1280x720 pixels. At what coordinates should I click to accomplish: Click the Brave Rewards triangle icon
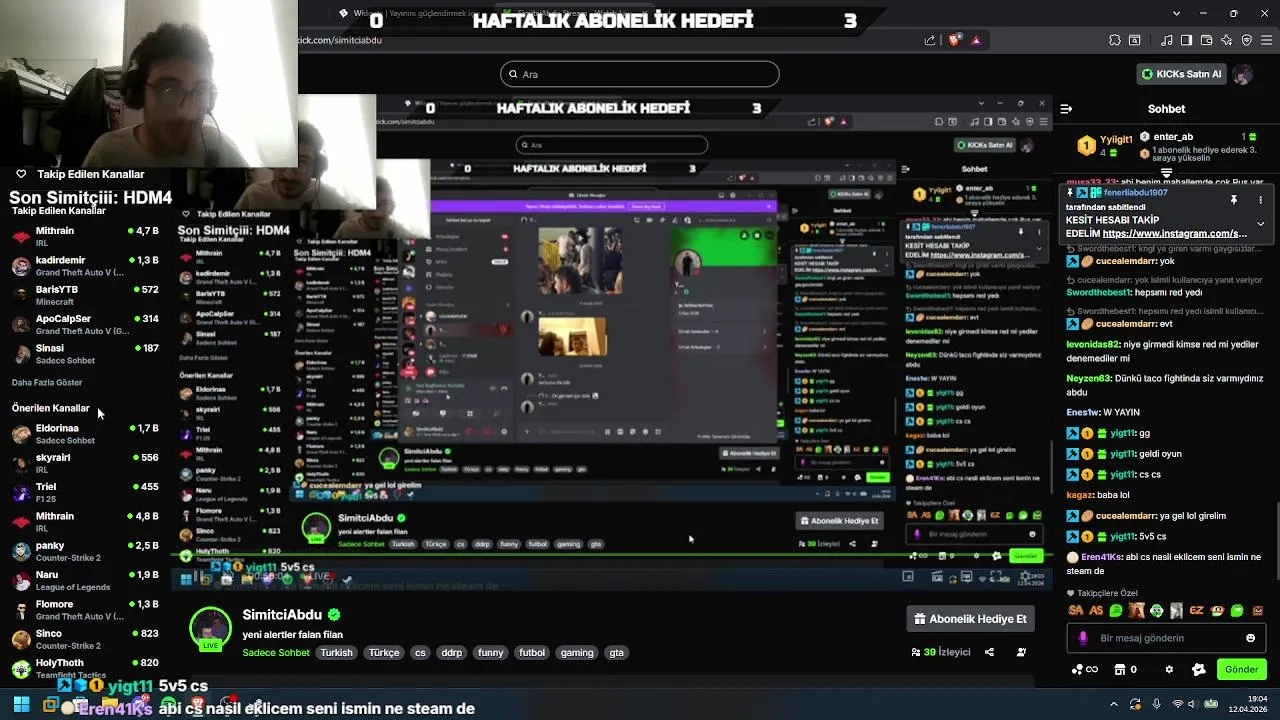[x=976, y=41]
